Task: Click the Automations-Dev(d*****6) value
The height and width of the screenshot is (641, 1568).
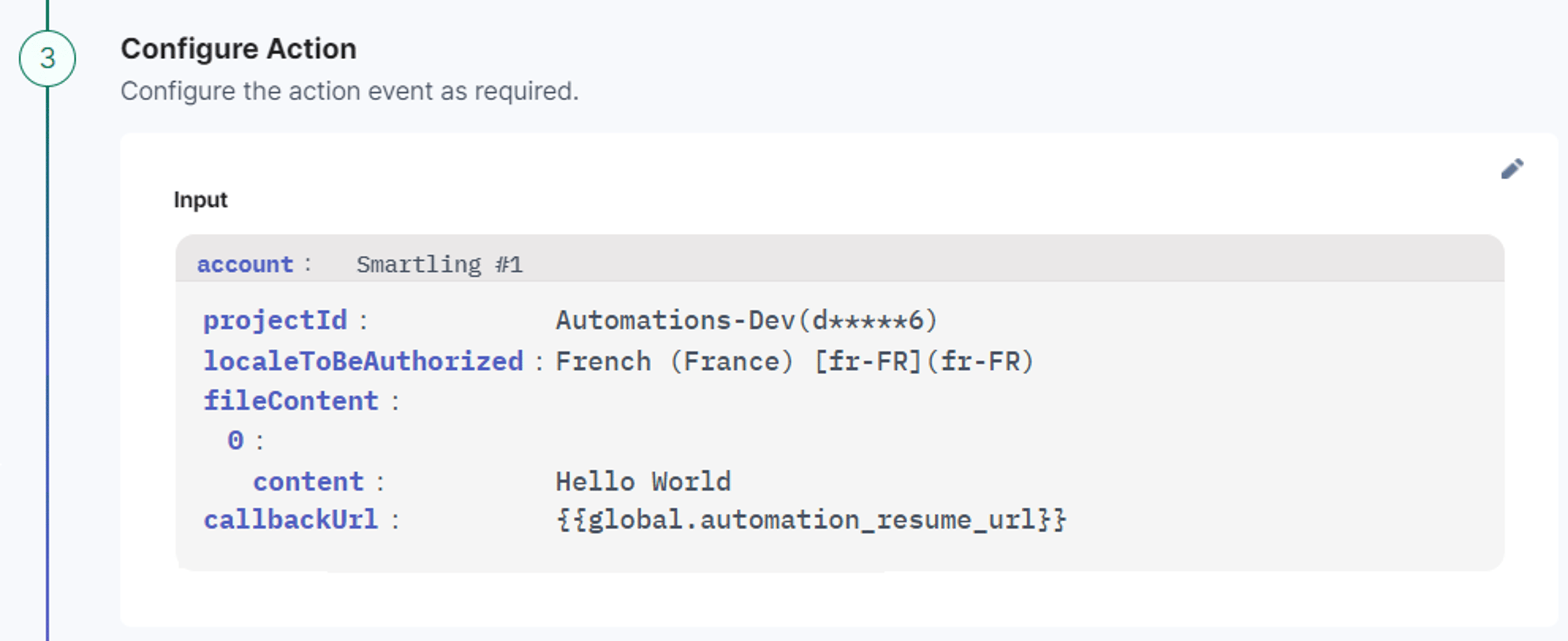Action: coord(747,320)
